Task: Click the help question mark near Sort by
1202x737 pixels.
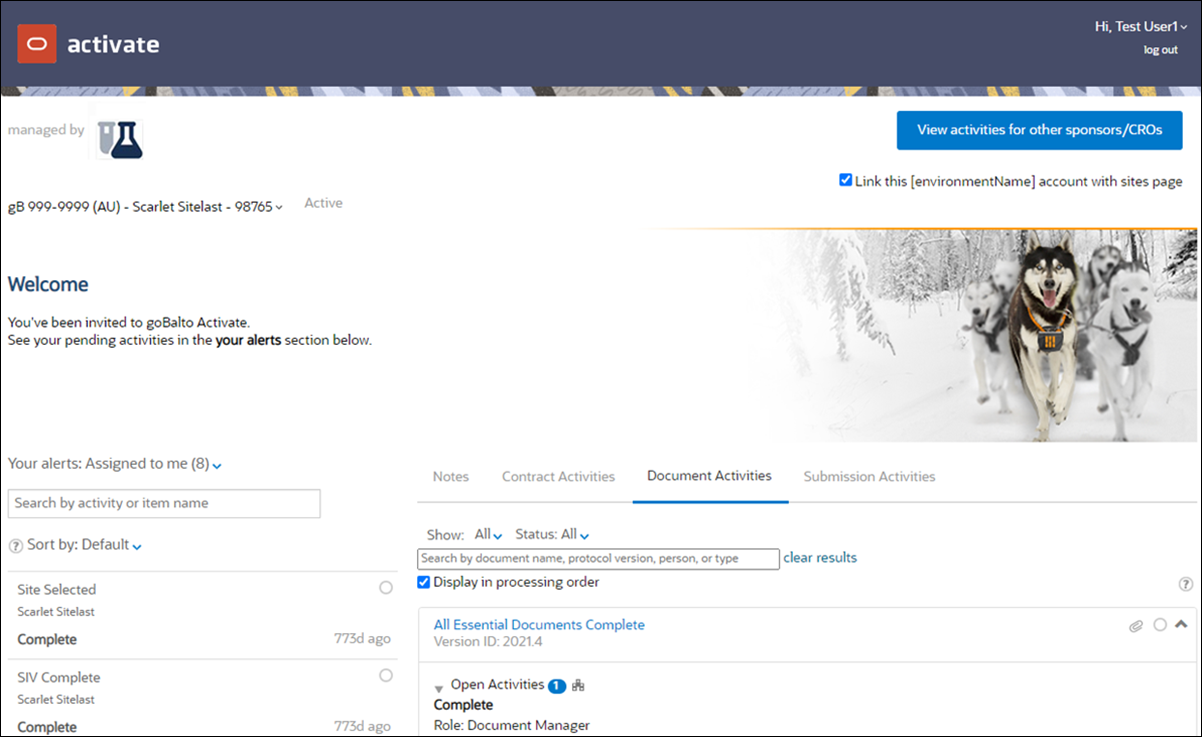Action: click(x=16, y=545)
